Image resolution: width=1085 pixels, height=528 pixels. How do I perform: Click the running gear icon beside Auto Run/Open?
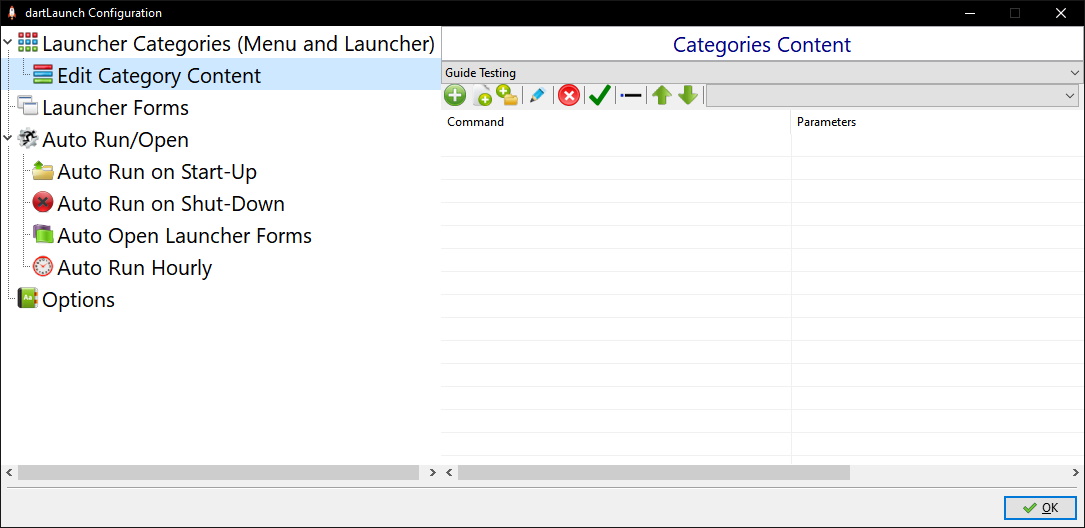coord(28,139)
